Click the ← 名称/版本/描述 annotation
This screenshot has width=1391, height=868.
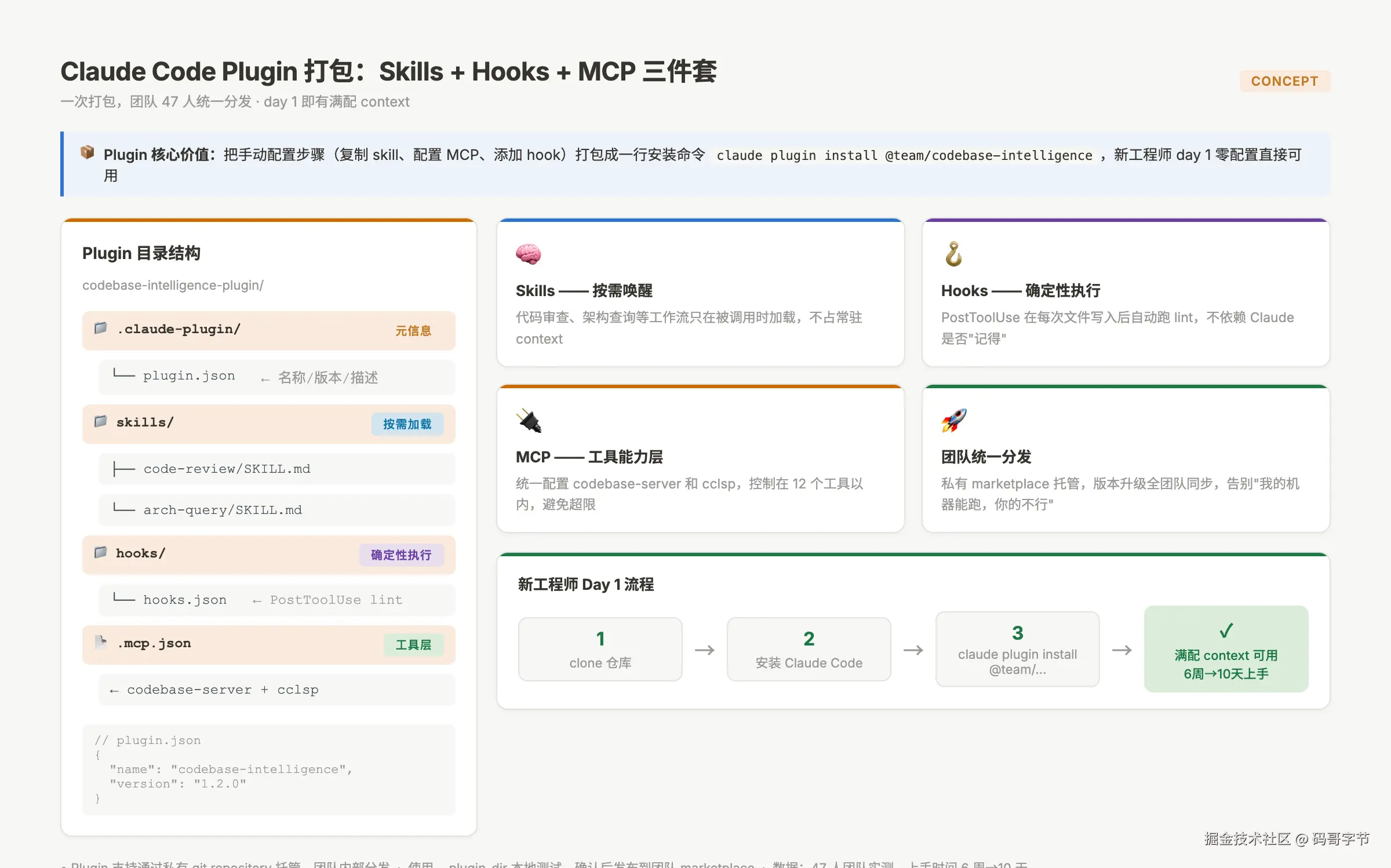point(319,378)
